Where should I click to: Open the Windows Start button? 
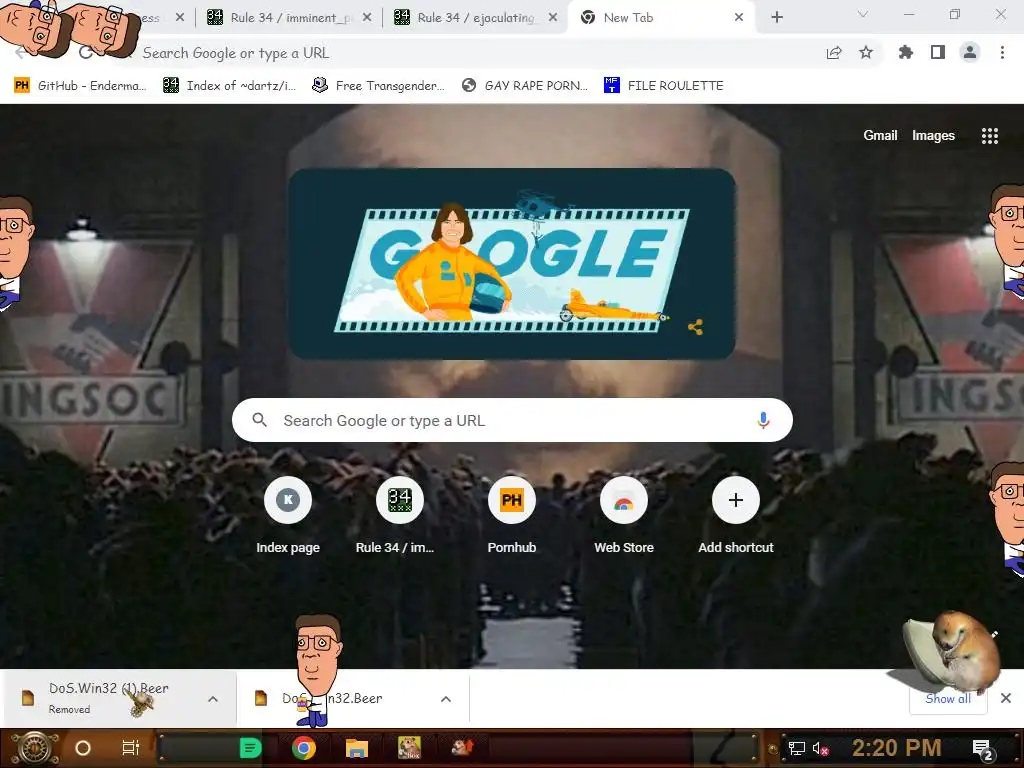(35, 748)
